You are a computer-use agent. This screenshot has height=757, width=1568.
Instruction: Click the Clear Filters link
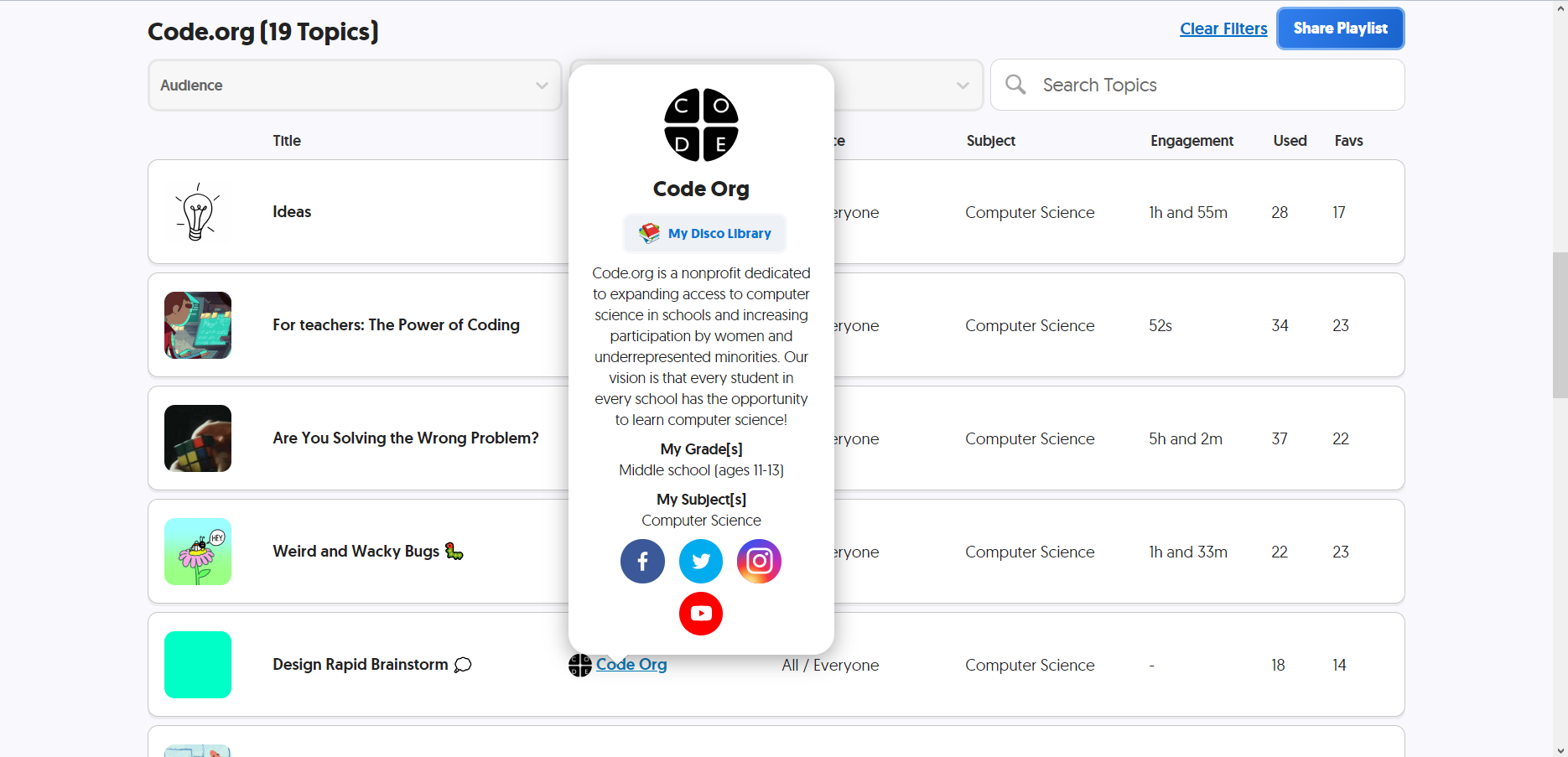click(x=1223, y=29)
